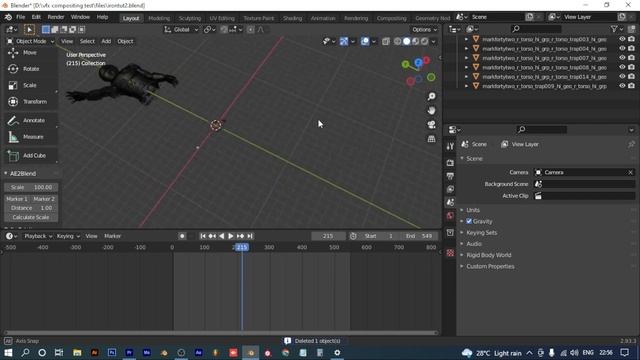Image resolution: width=640 pixels, height=360 pixels.
Task: Open the World properties tab
Action: 450,216
